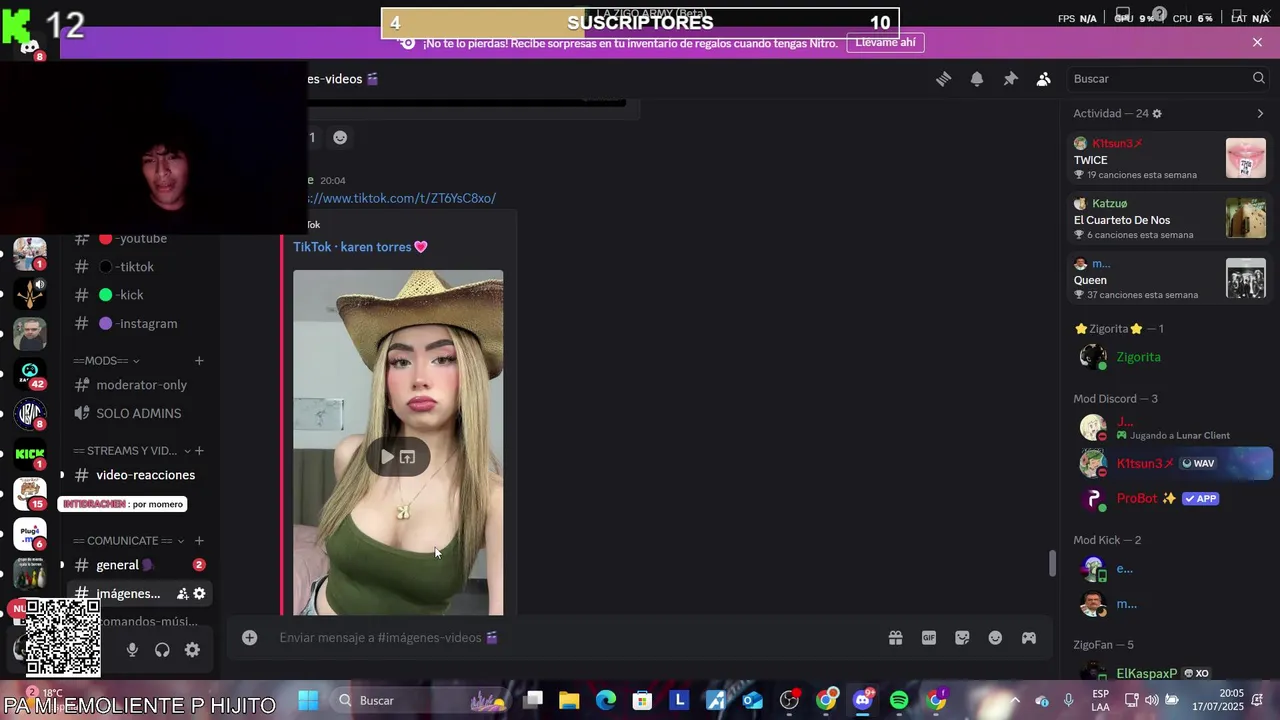Image resolution: width=1280 pixels, height=720 pixels.
Task: Create channel in STREAMS Y VID category
Action: 199,451
